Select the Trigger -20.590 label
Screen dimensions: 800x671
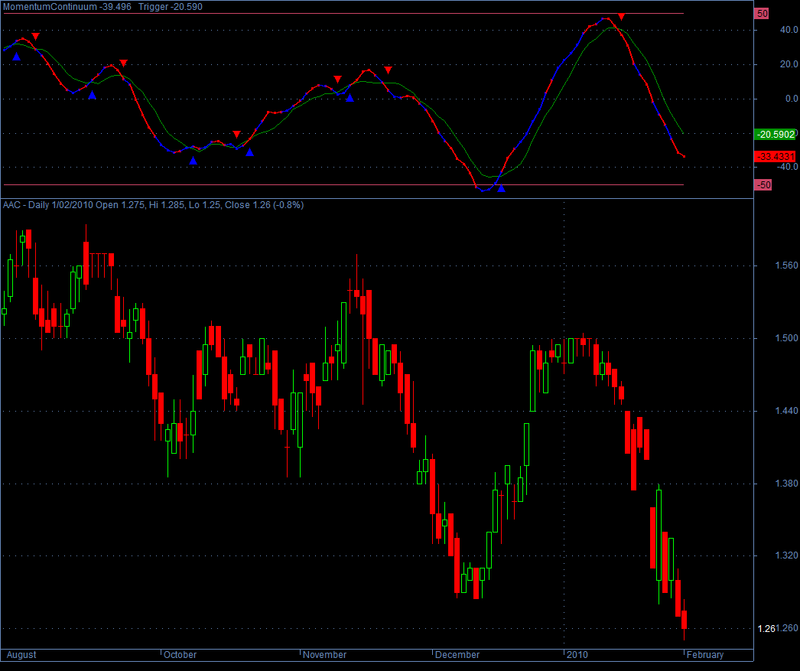(x=170, y=7)
